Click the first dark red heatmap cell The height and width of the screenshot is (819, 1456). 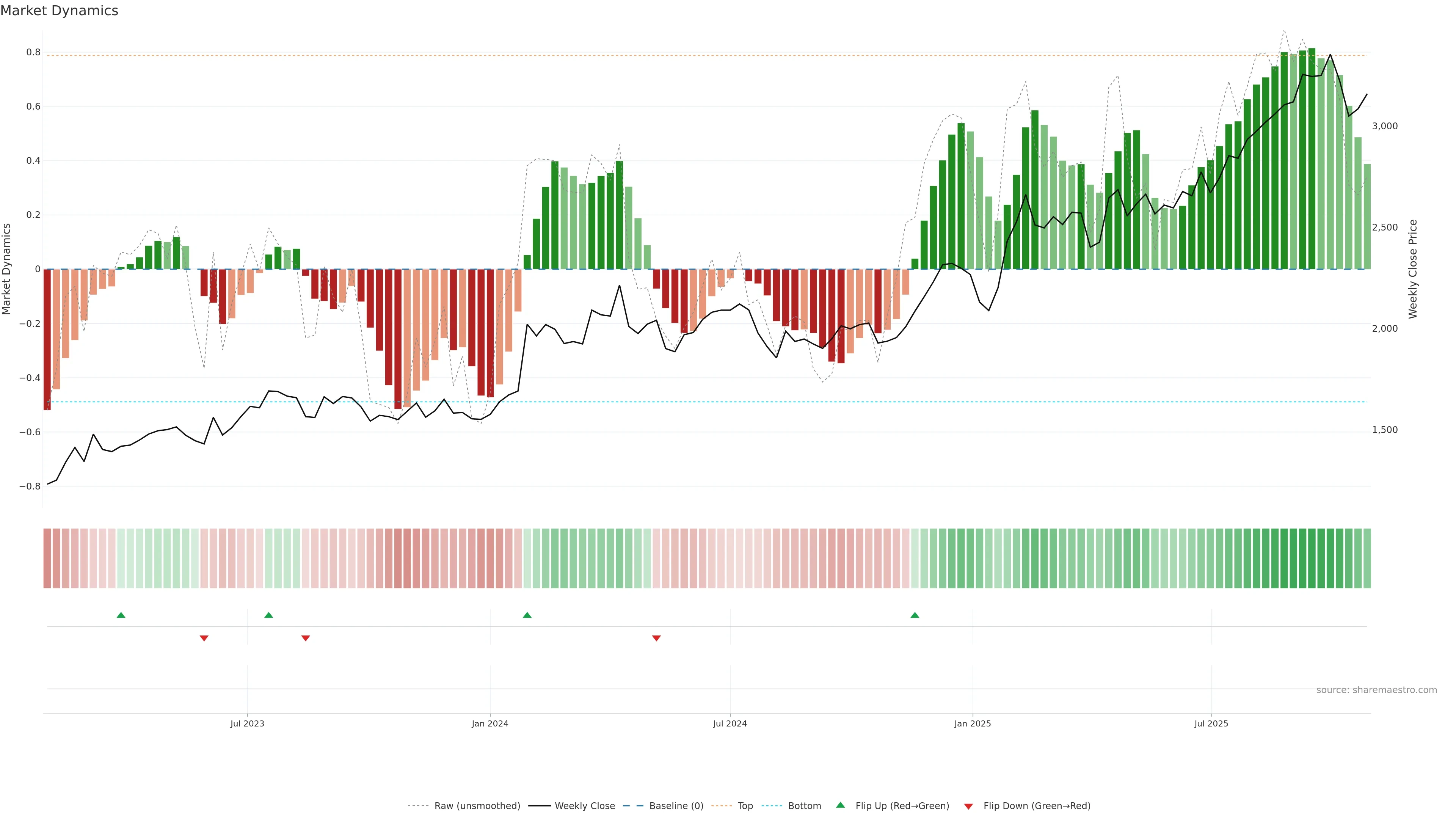tap(47, 558)
